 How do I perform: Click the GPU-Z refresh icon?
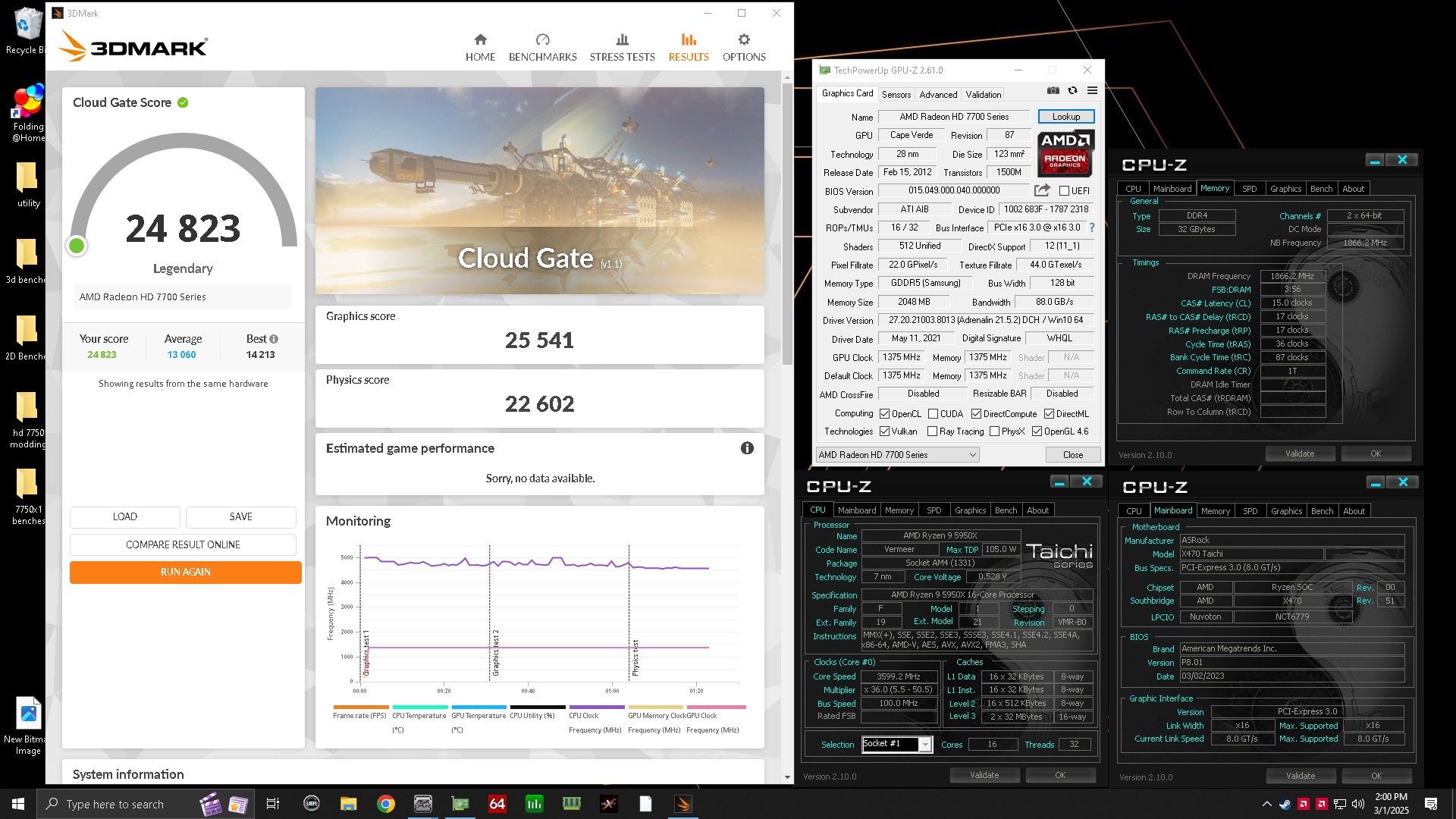tap(1072, 90)
